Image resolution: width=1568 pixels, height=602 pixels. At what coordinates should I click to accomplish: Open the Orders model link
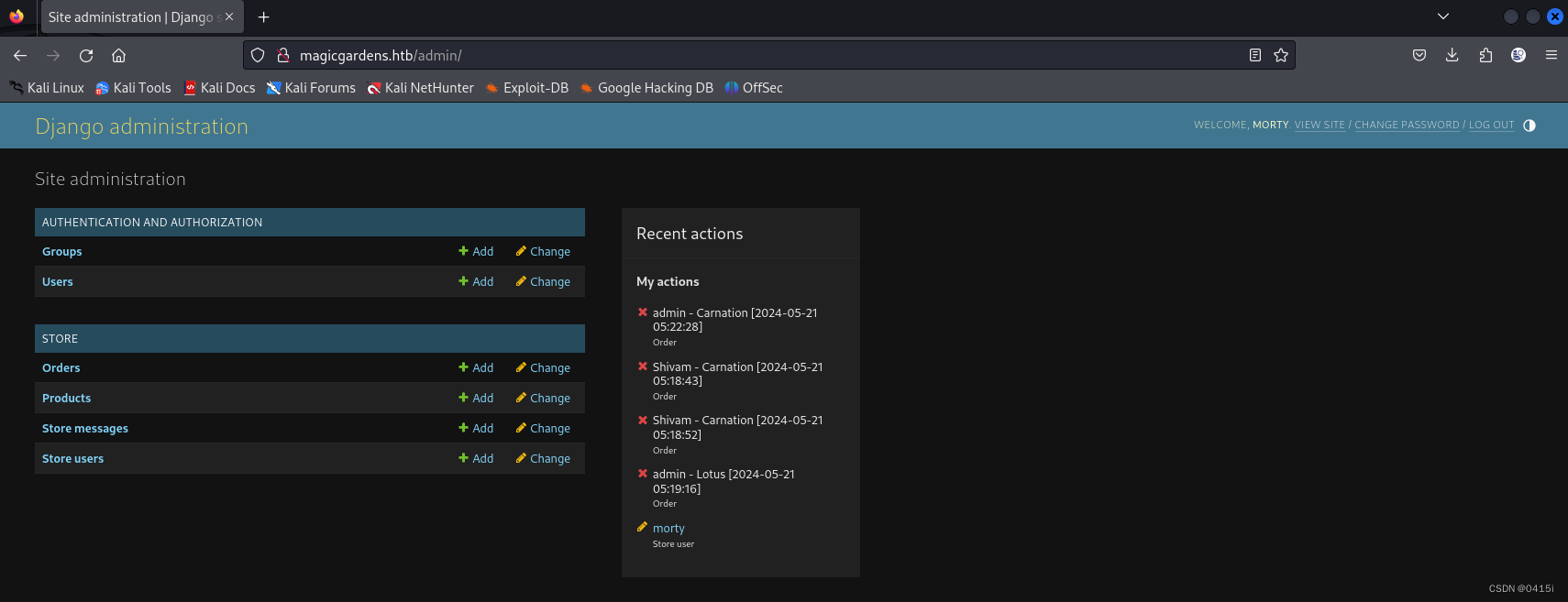click(x=61, y=368)
